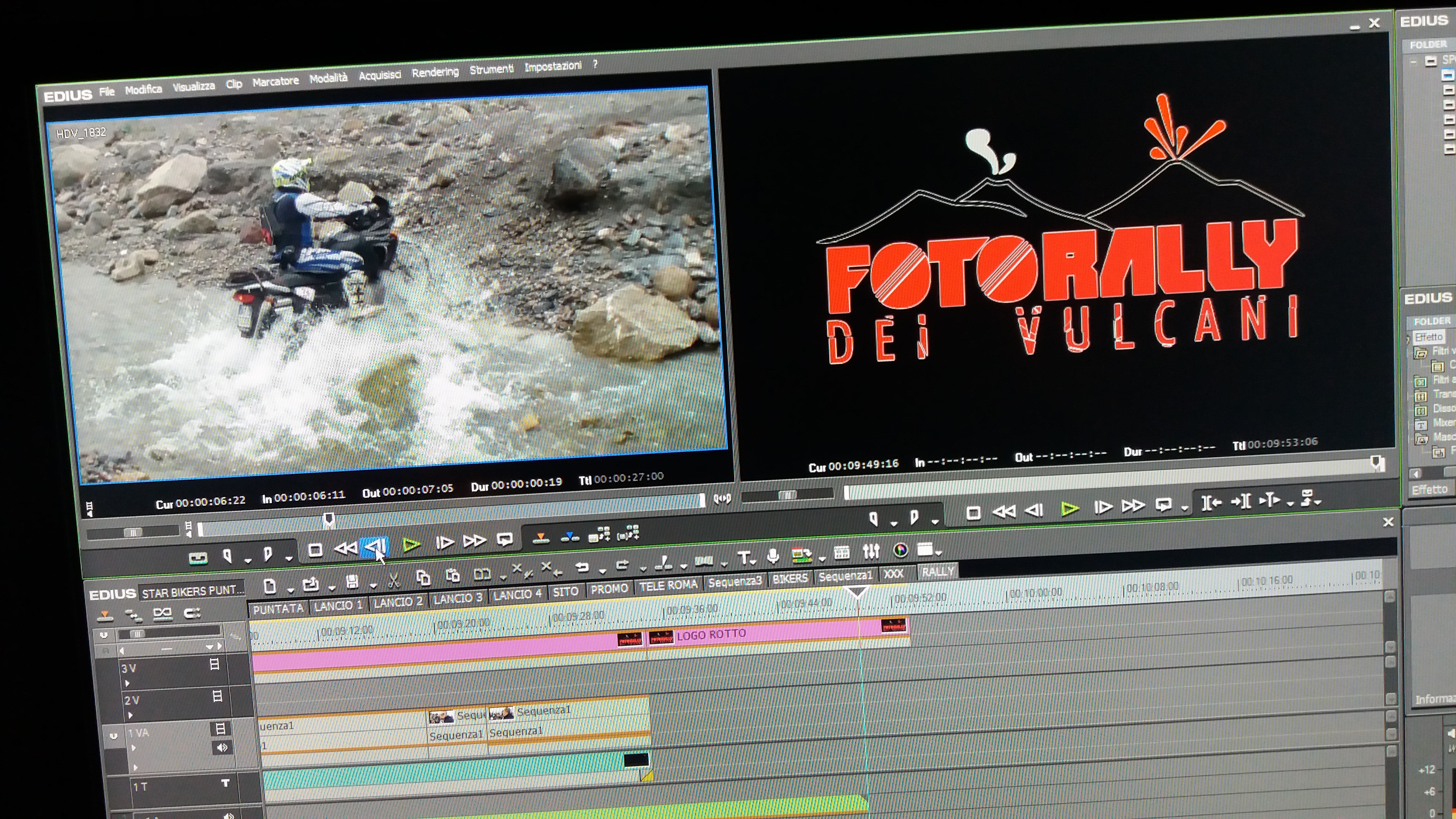
Task: Open the vectorscope color wheel icon
Action: click(x=900, y=550)
